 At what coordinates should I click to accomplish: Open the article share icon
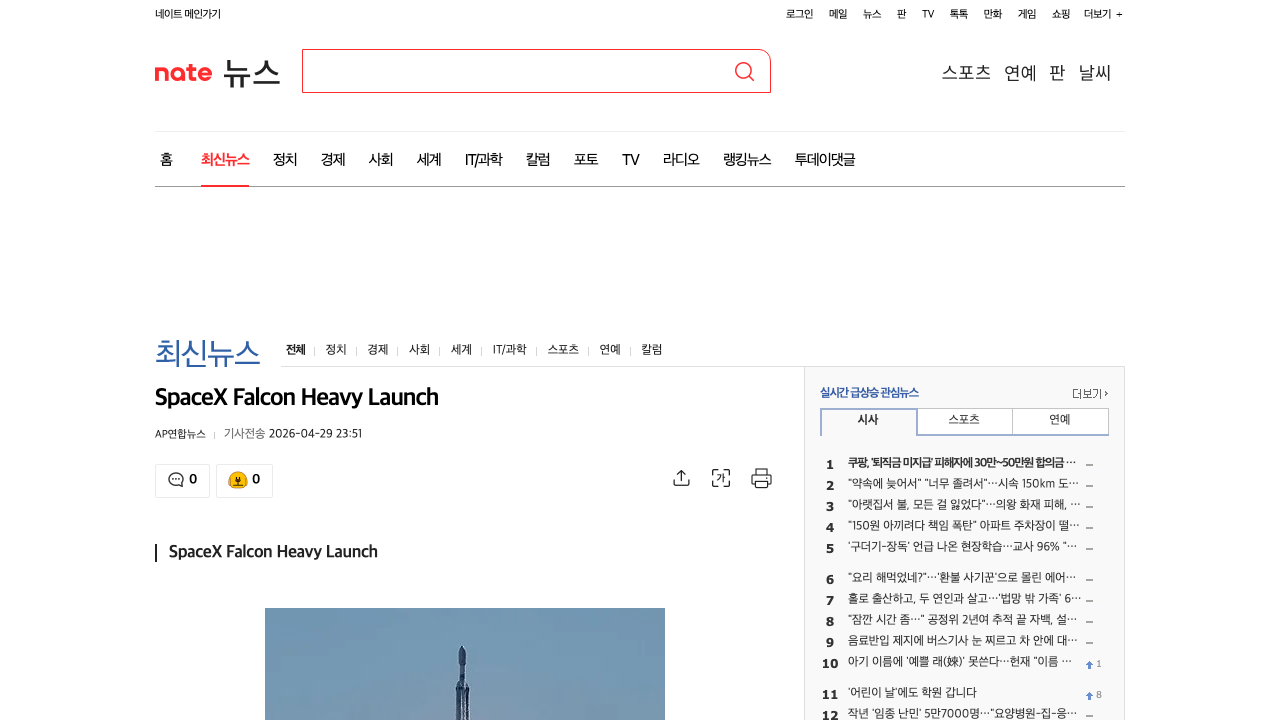681,478
